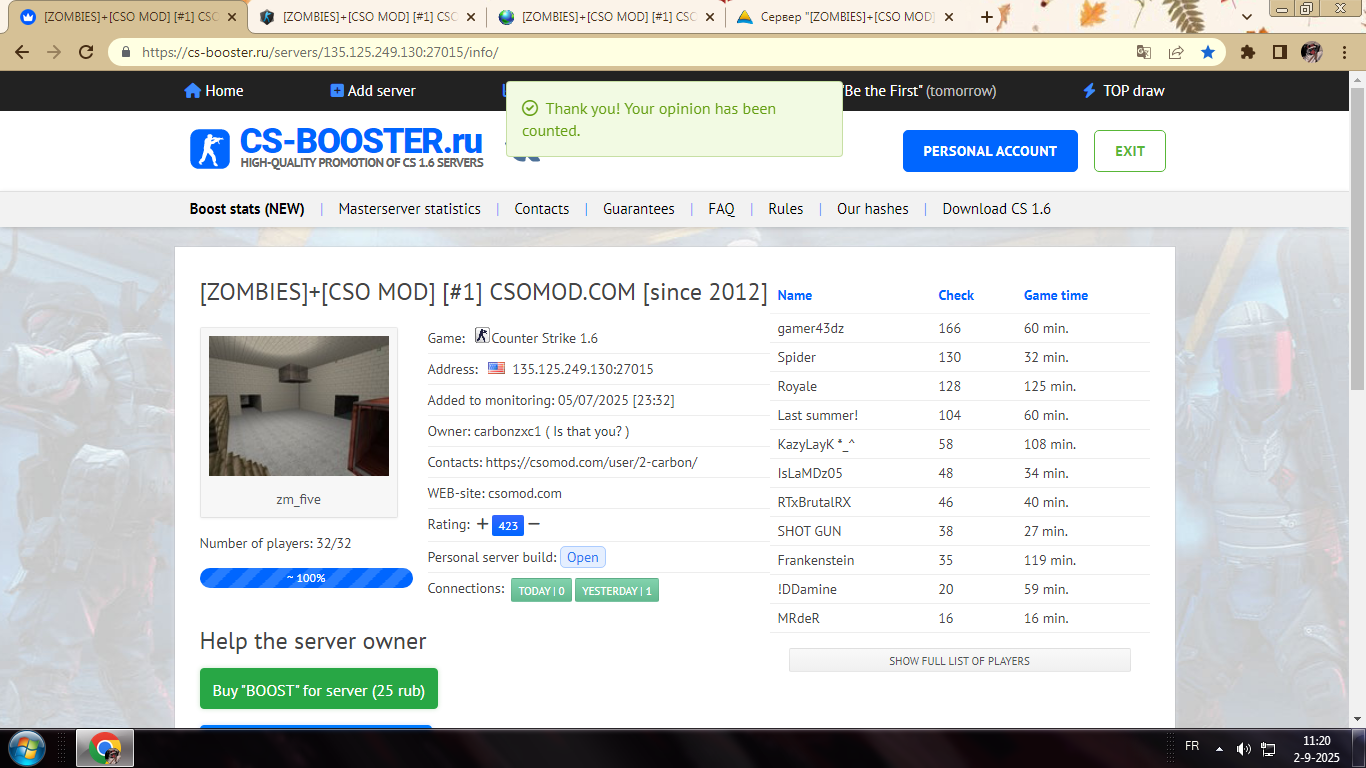
Task: Open the Chrome three-dot menu
Action: coord(1344,52)
